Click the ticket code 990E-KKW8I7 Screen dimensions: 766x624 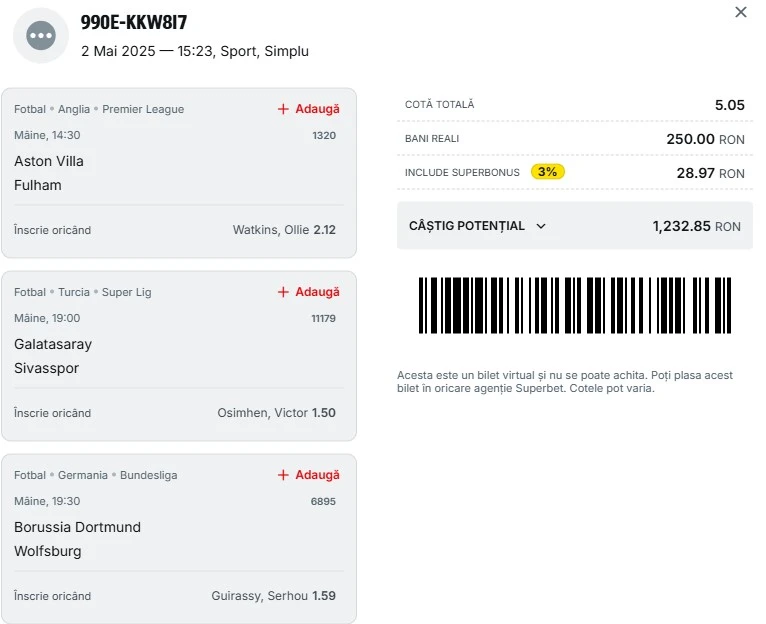[134, 23]
